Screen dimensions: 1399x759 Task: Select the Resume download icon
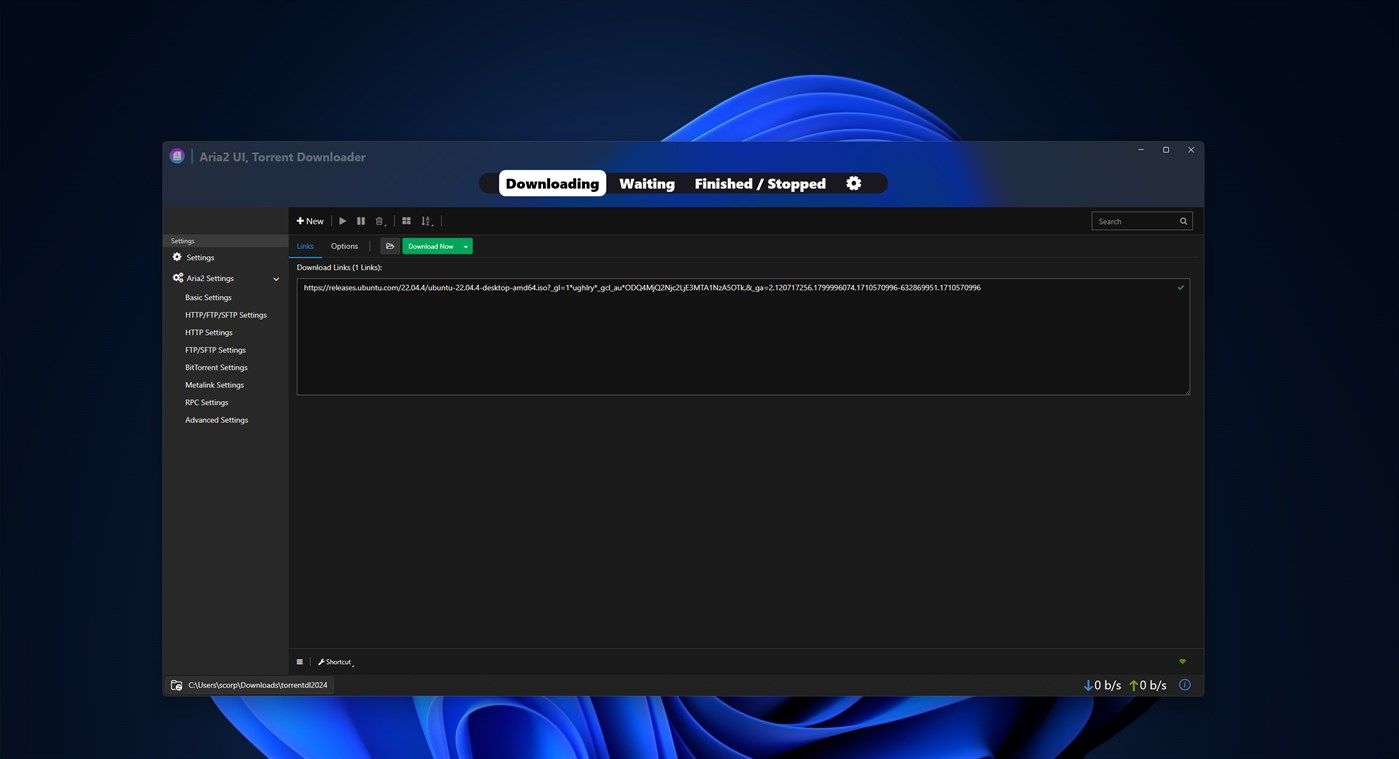(x=342, y=220)
